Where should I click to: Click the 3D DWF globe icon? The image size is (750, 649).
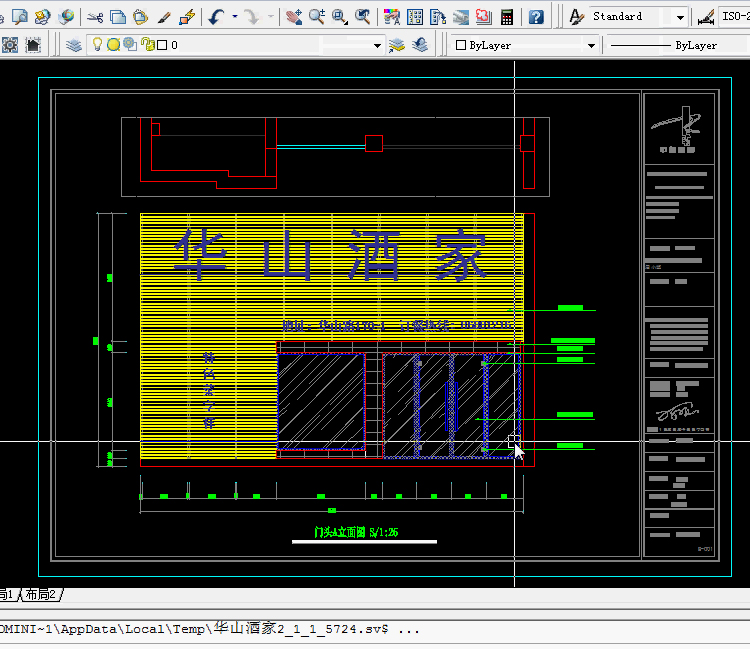click(66, 17)
